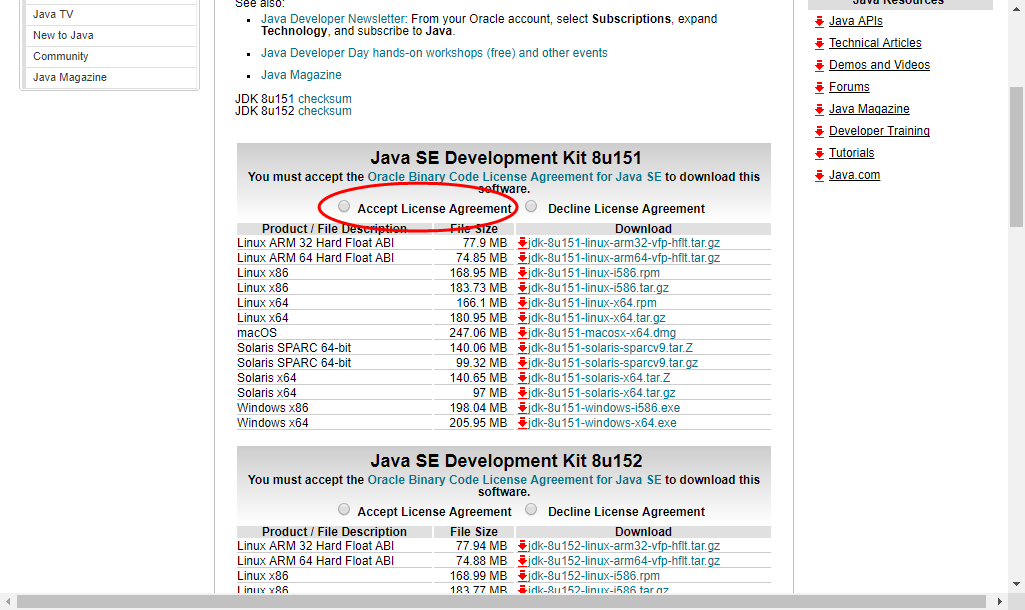Open Java Magazine link in See also list
Screen dimensions: 1025x610
coord(301,75)
